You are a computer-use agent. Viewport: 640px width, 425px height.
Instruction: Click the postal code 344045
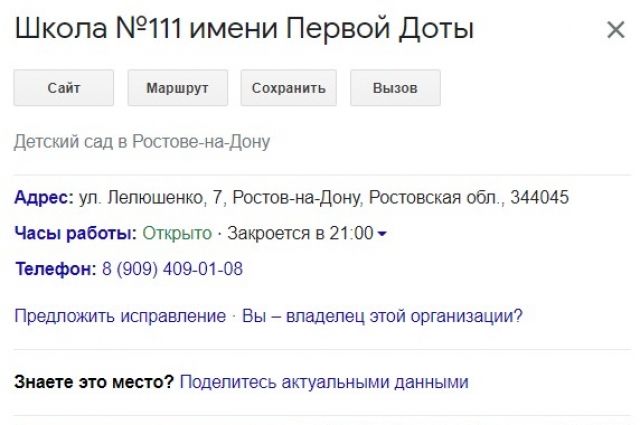tap(539, 198)
